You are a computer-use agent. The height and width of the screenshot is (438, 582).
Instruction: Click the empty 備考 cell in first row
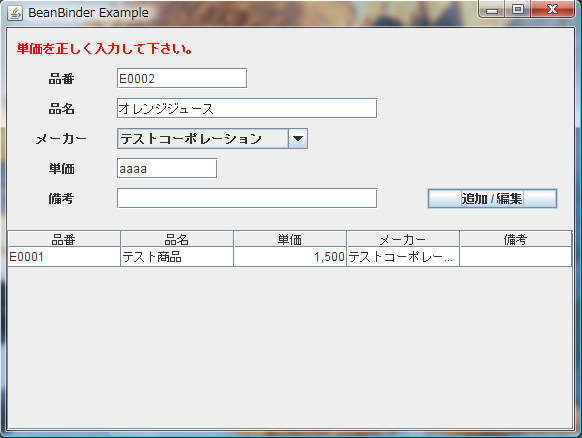[x=516, y=257]
